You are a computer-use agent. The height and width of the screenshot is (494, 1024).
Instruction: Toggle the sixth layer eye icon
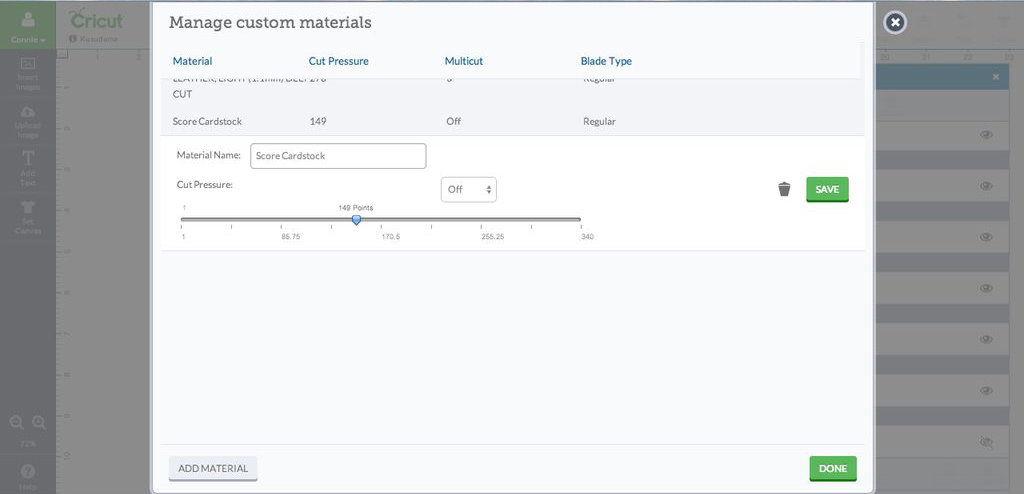click(986, 390)
